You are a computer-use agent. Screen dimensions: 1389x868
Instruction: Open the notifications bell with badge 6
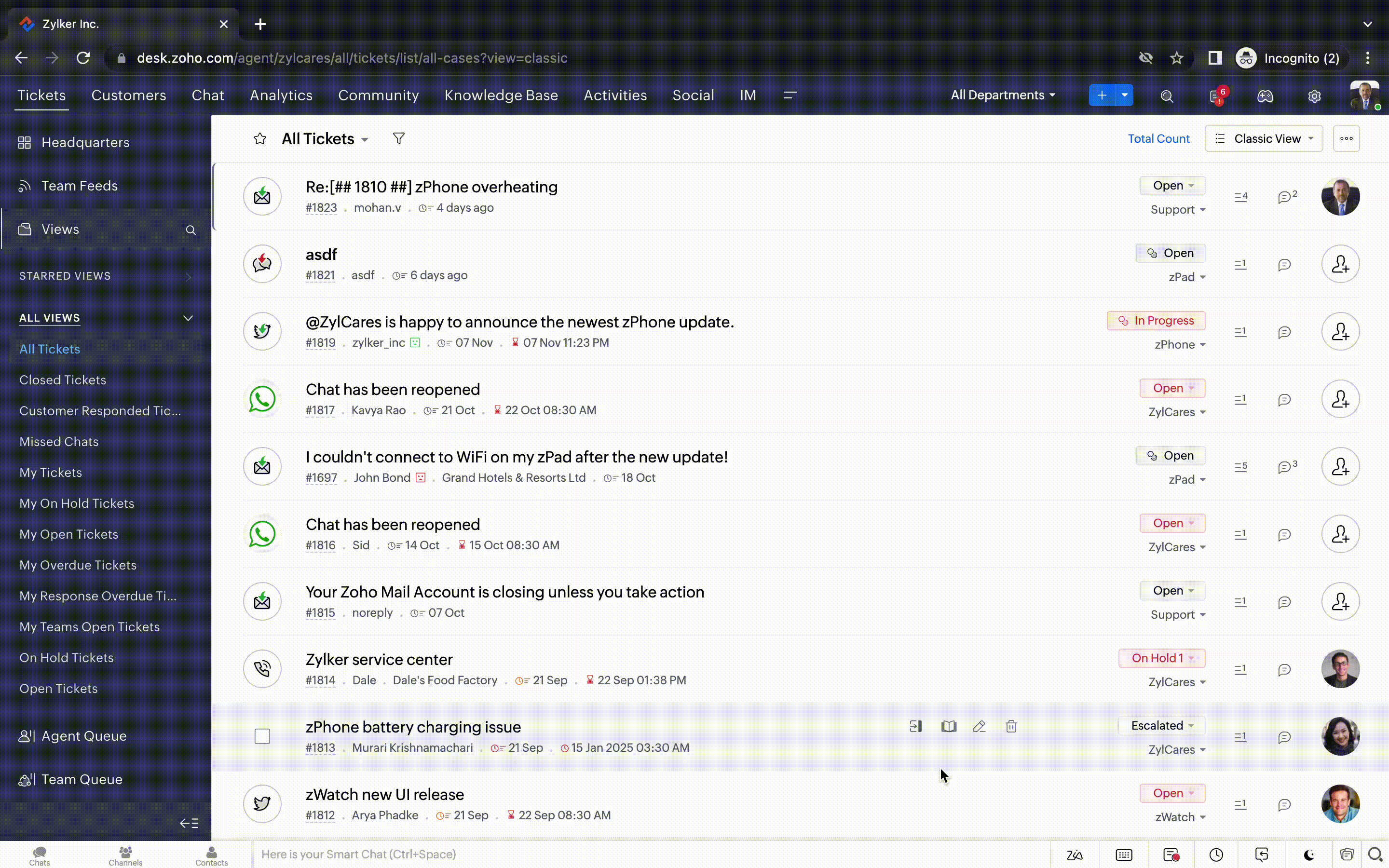tap(1216, 96)
